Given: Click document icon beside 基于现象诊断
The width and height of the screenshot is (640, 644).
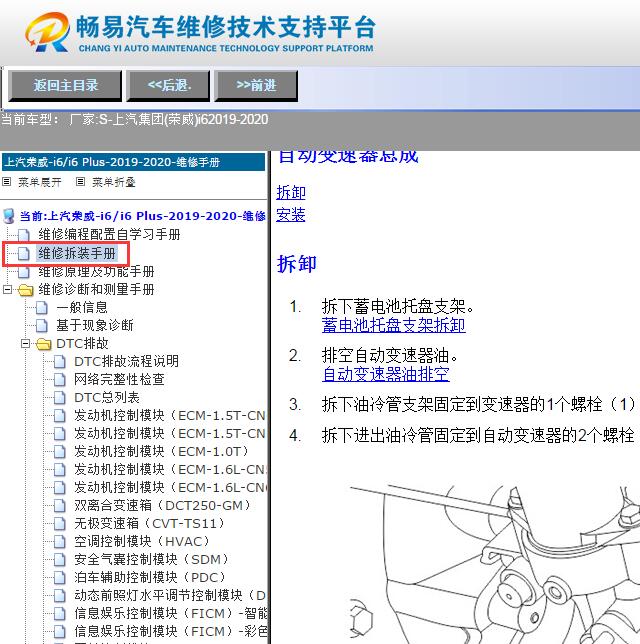Looking at the screenshot, I should tap(41, 326).
